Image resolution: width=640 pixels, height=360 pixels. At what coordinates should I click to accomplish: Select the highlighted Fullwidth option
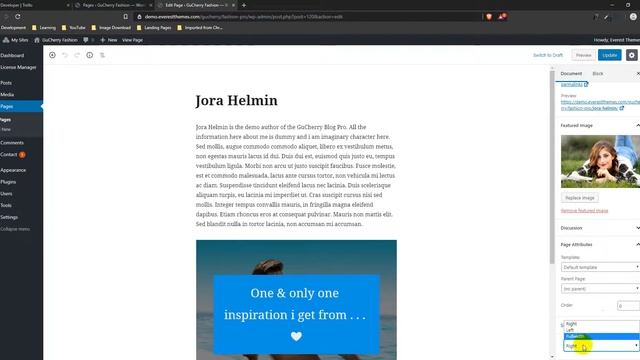tap(602, 336)
